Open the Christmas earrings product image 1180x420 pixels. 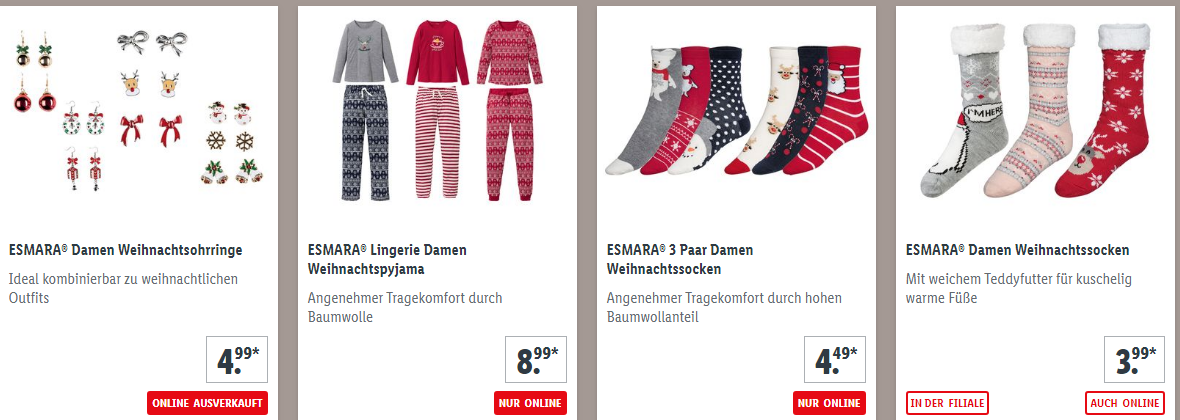138,111
